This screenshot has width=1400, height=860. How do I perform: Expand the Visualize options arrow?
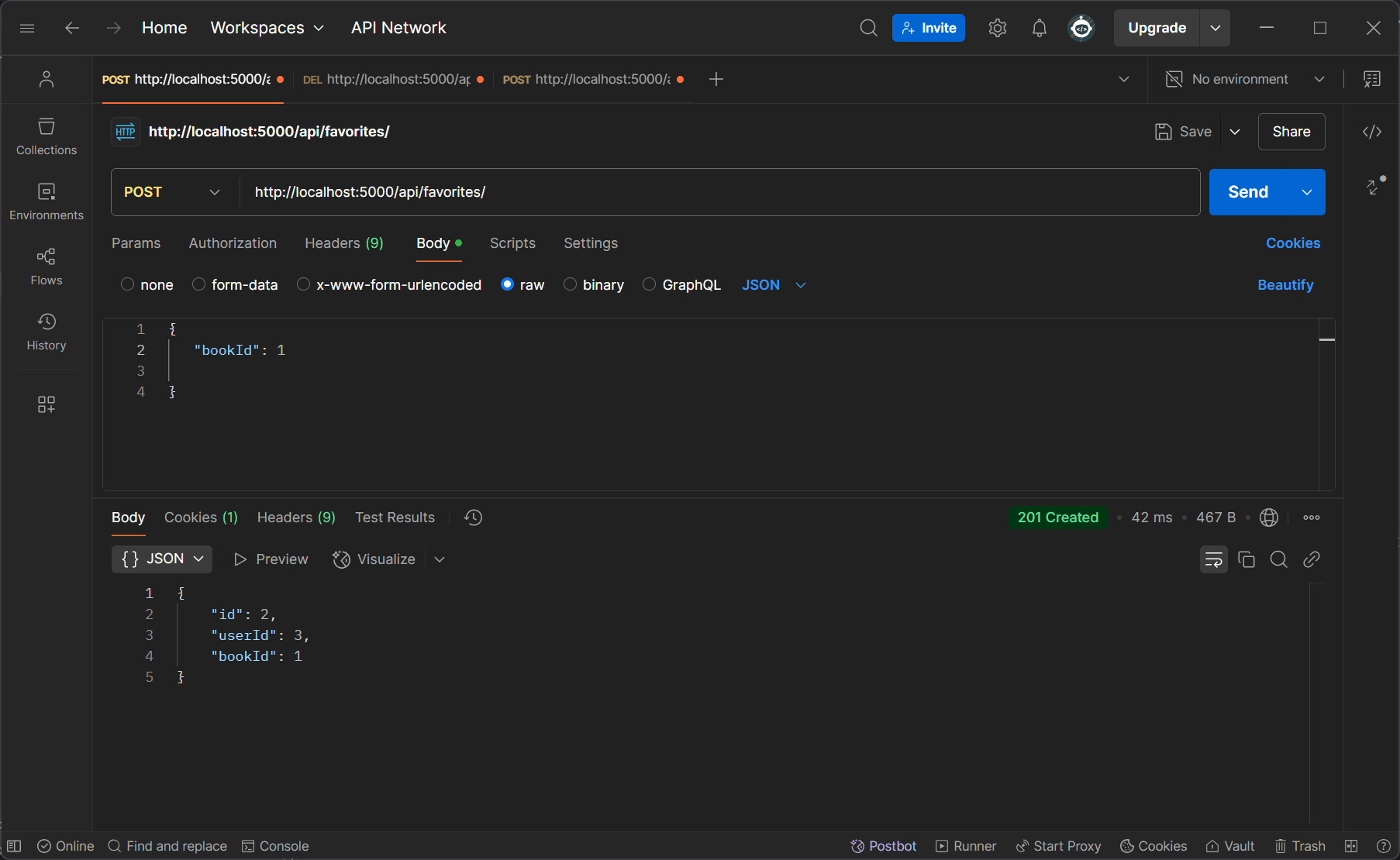tap(440, 559)
